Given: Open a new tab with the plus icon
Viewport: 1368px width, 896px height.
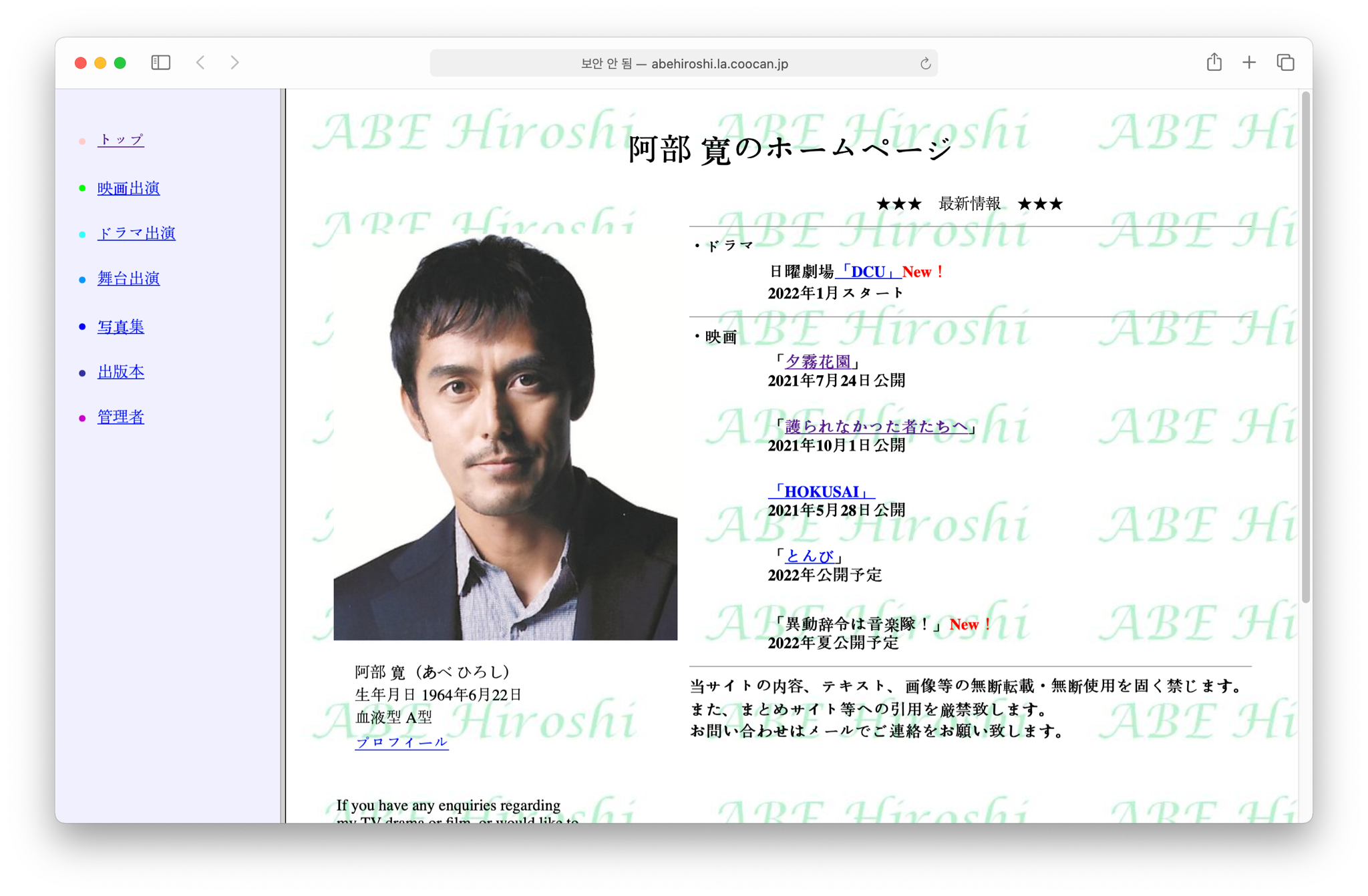Looking at the screenshot, I should pos(1248,63).
